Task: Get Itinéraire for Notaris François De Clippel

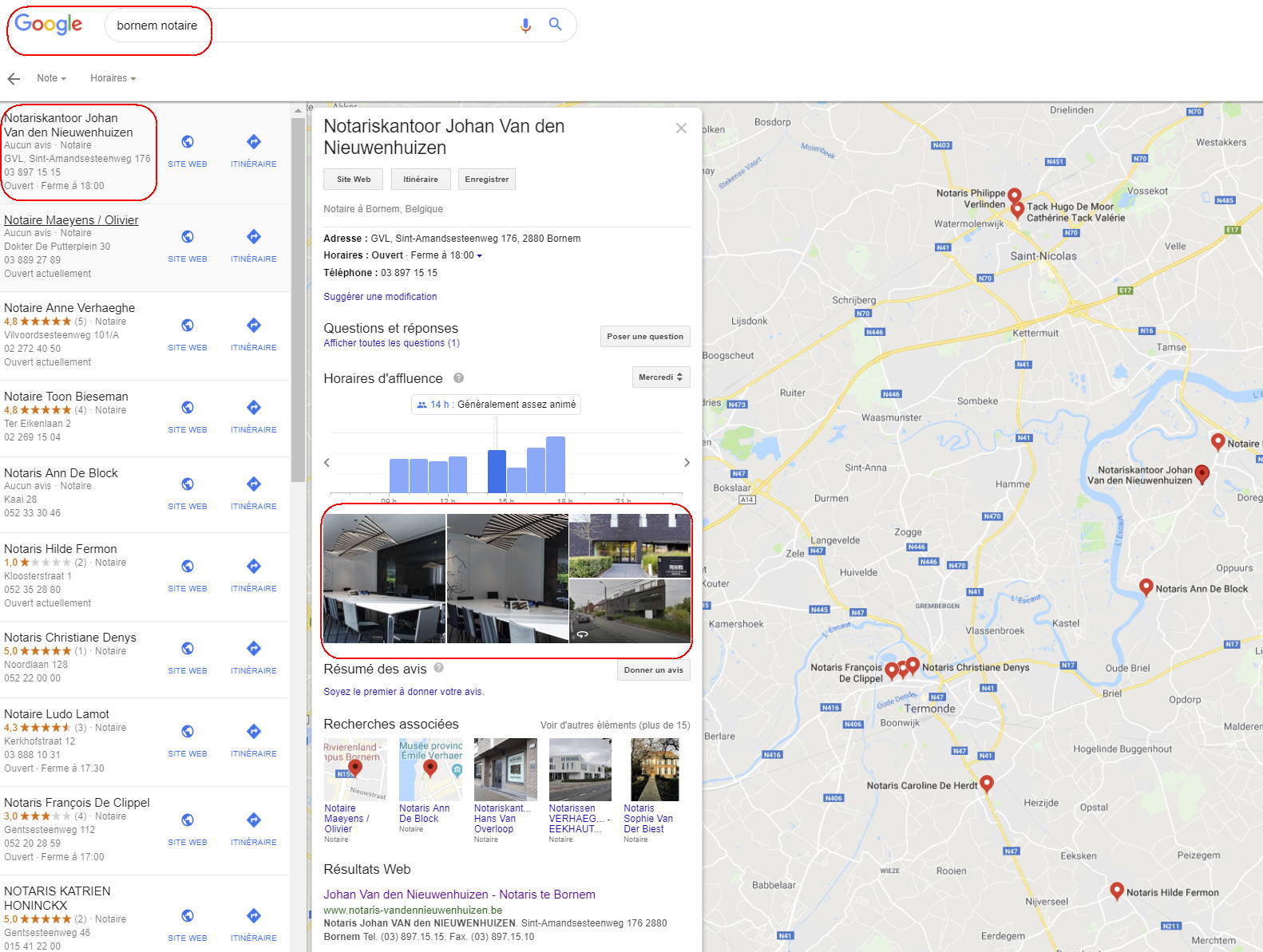Action: [x=254, y=820]
